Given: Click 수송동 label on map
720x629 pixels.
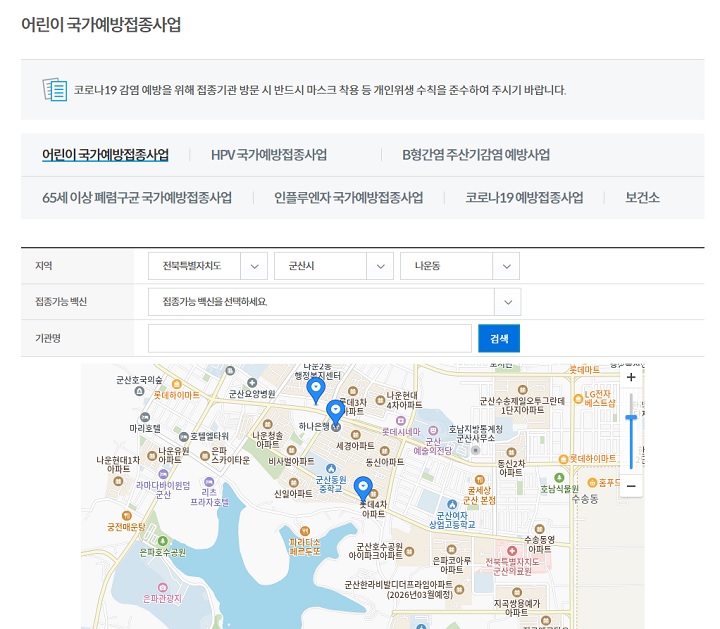Looking at the screenshot, I should pos(585,499).
